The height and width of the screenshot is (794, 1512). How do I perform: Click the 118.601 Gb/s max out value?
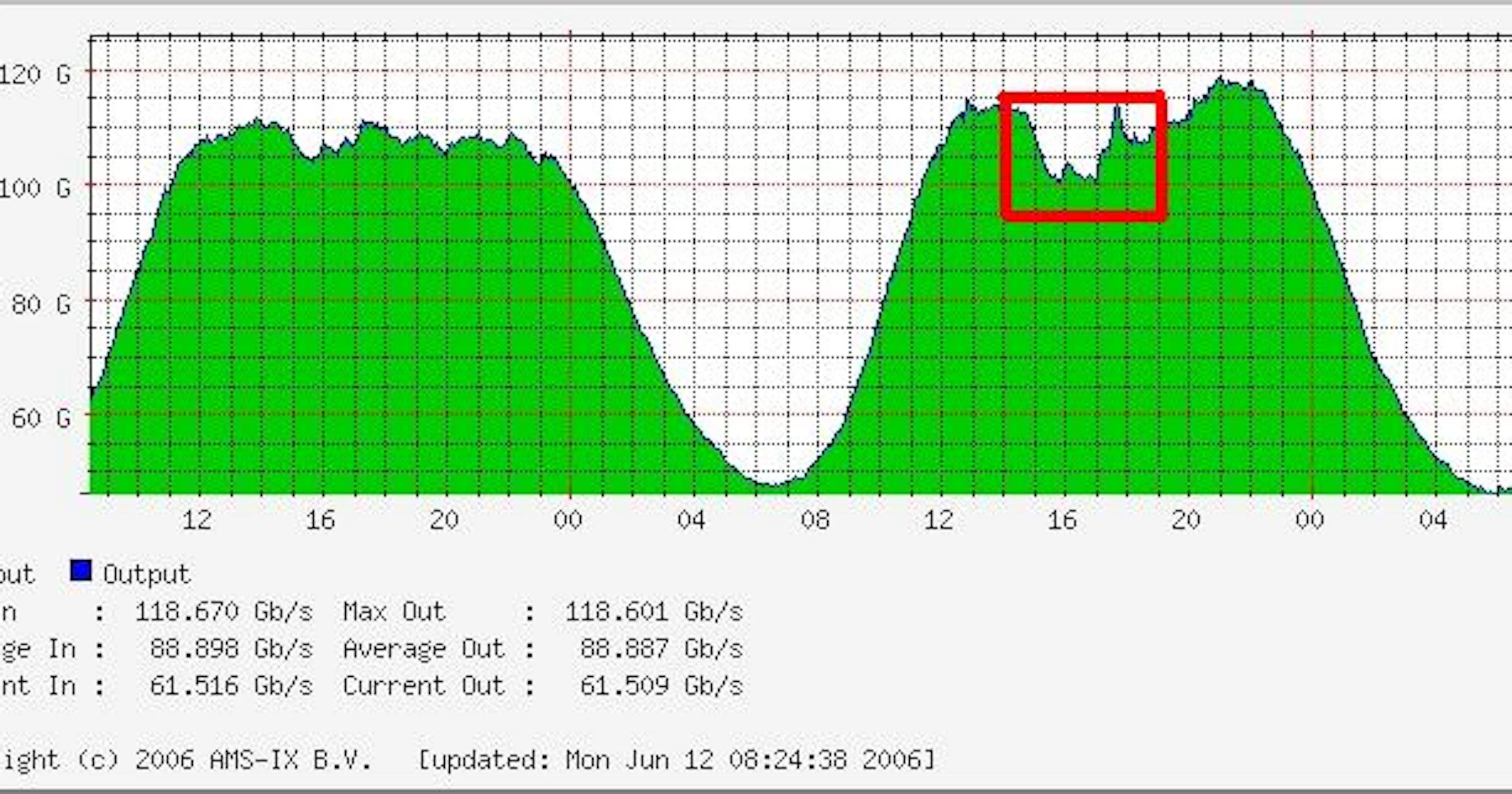click(653, 612)
